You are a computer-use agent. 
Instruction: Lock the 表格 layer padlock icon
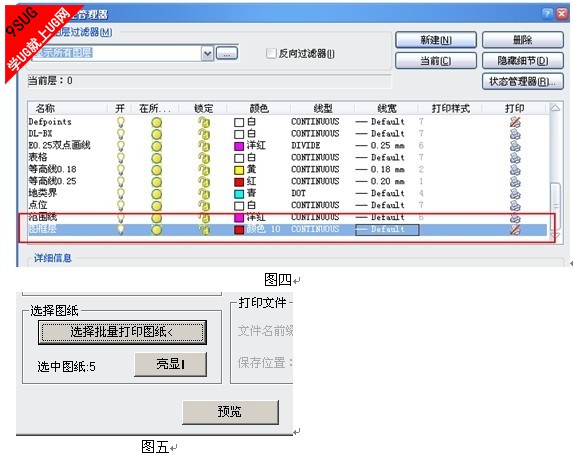pos(204,158)
